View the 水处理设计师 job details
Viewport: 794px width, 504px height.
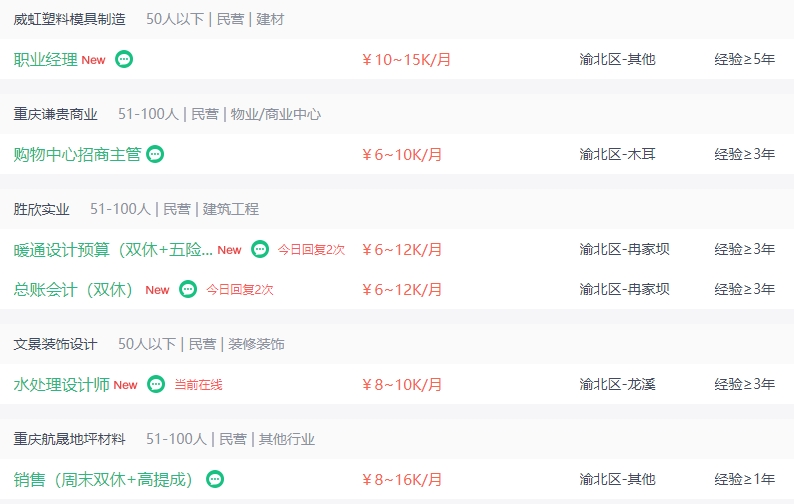click(x=62, y=384)
